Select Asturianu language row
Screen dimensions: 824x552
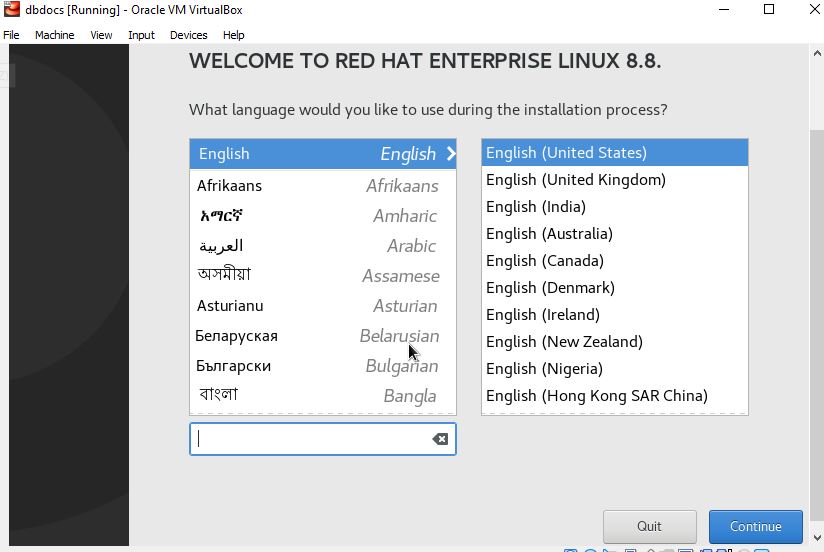(x=323, y=305)
